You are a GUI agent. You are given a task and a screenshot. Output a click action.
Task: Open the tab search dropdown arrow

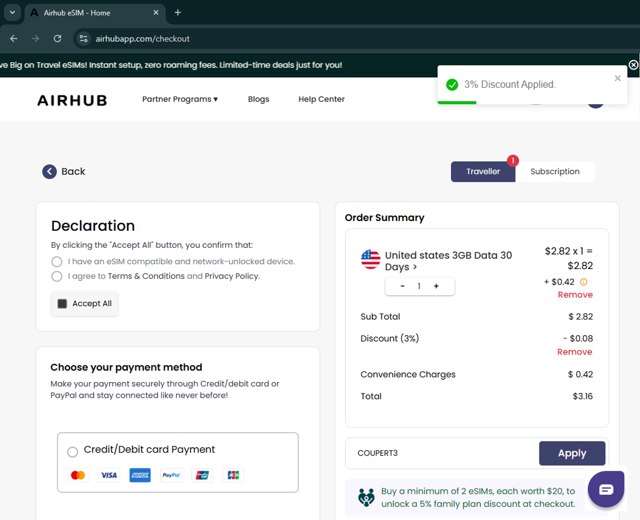(12, 13)
